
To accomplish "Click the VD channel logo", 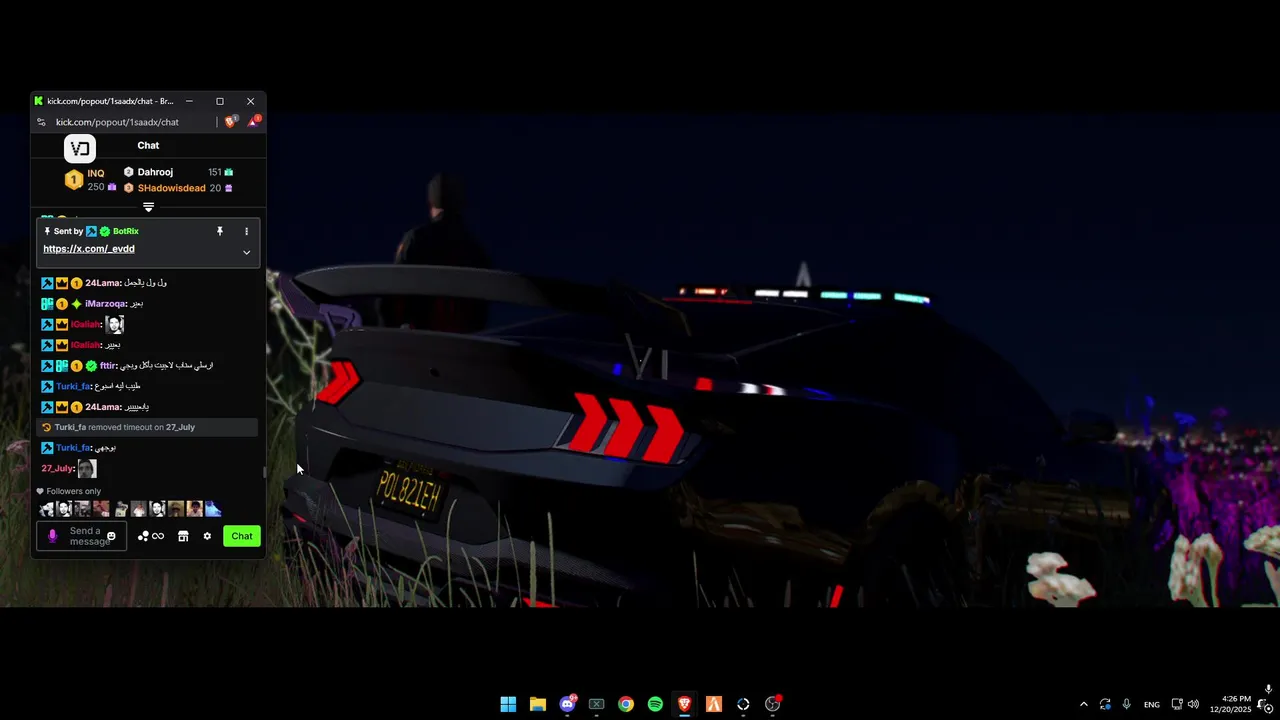I will pyautogui.click(x=80, y=149).
